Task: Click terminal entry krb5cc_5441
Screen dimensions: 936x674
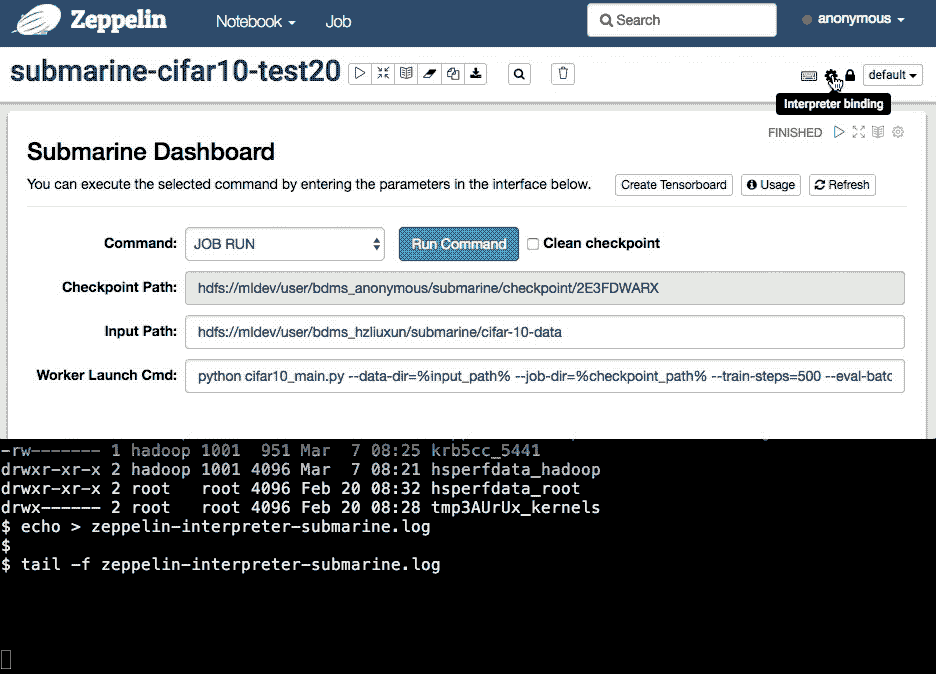Action: click(485, 450)
